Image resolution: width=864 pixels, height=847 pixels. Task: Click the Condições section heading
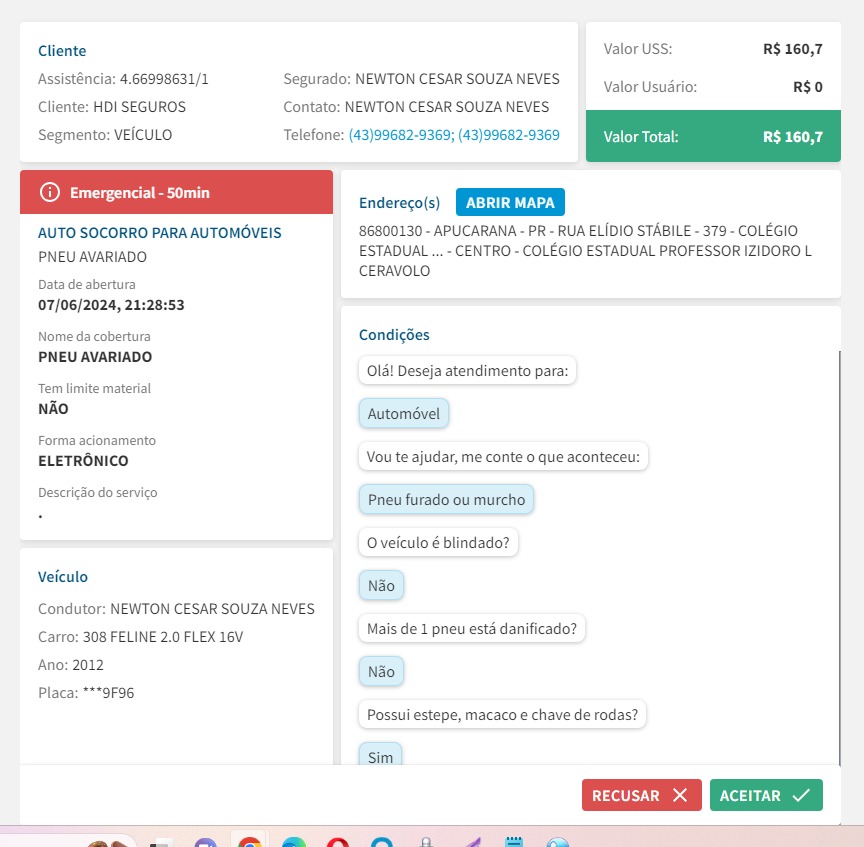tap(394, 335)
